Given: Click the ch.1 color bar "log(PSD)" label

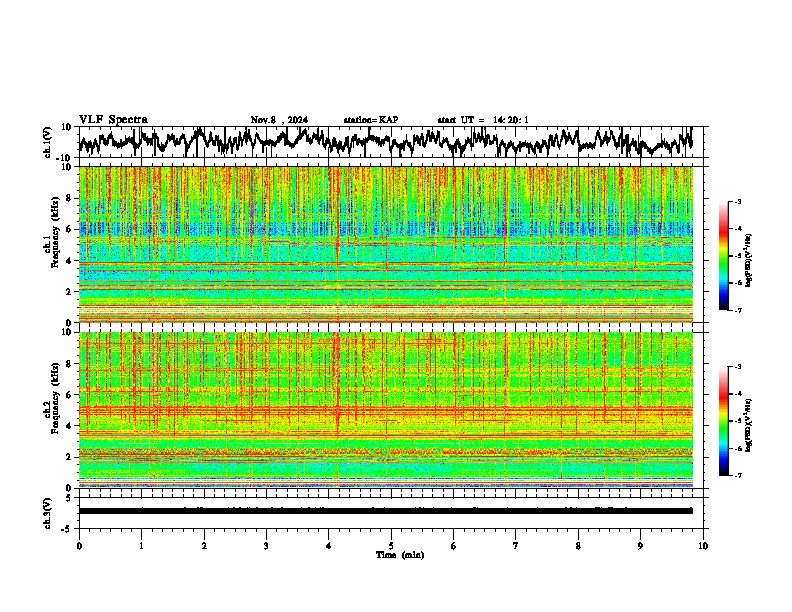Looking at the screenshot, I should click(x=749, y=261).
